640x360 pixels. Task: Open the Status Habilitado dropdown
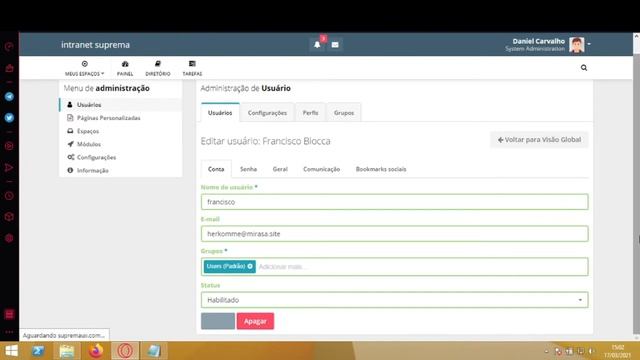point(394,300)
